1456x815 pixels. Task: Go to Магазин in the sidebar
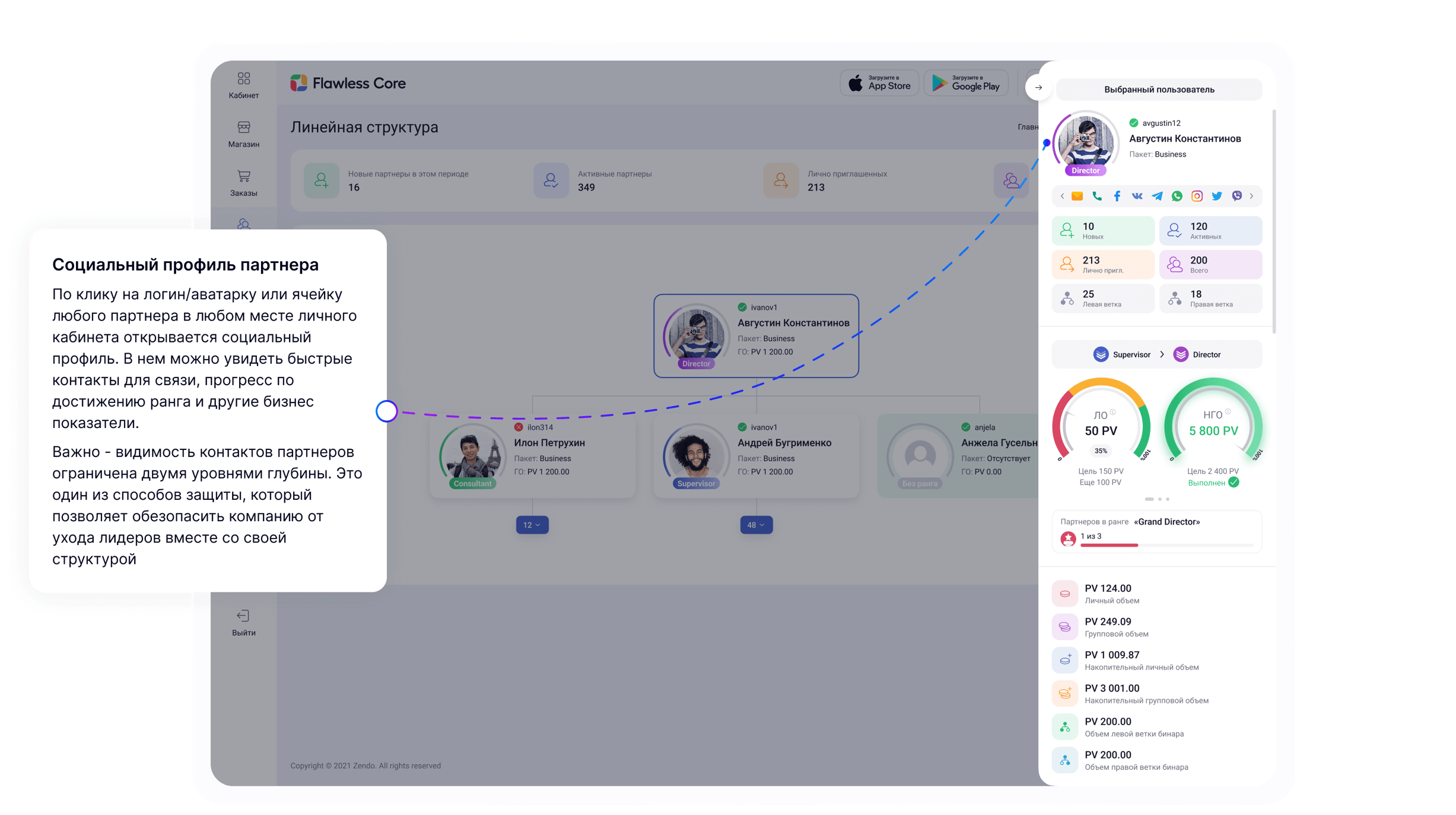point(243,134)
